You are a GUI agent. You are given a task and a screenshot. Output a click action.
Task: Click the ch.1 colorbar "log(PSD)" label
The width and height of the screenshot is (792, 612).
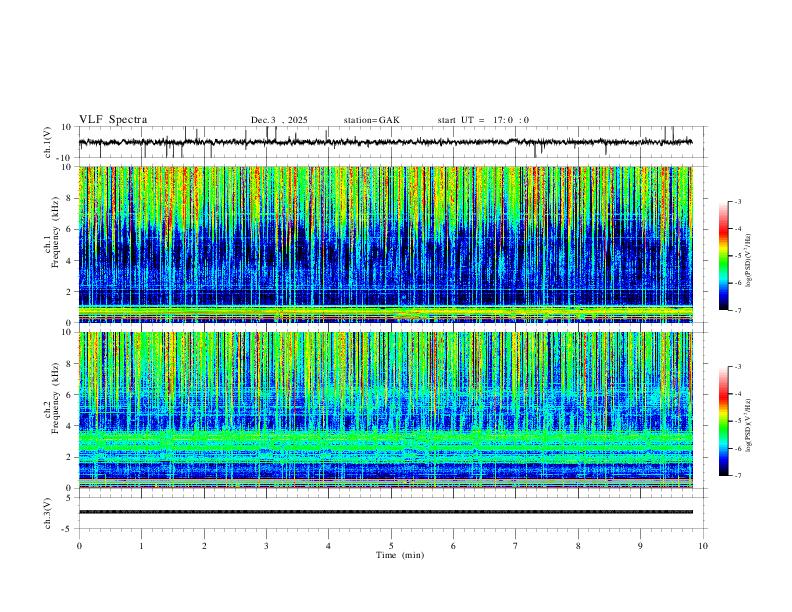coord(749,261)
